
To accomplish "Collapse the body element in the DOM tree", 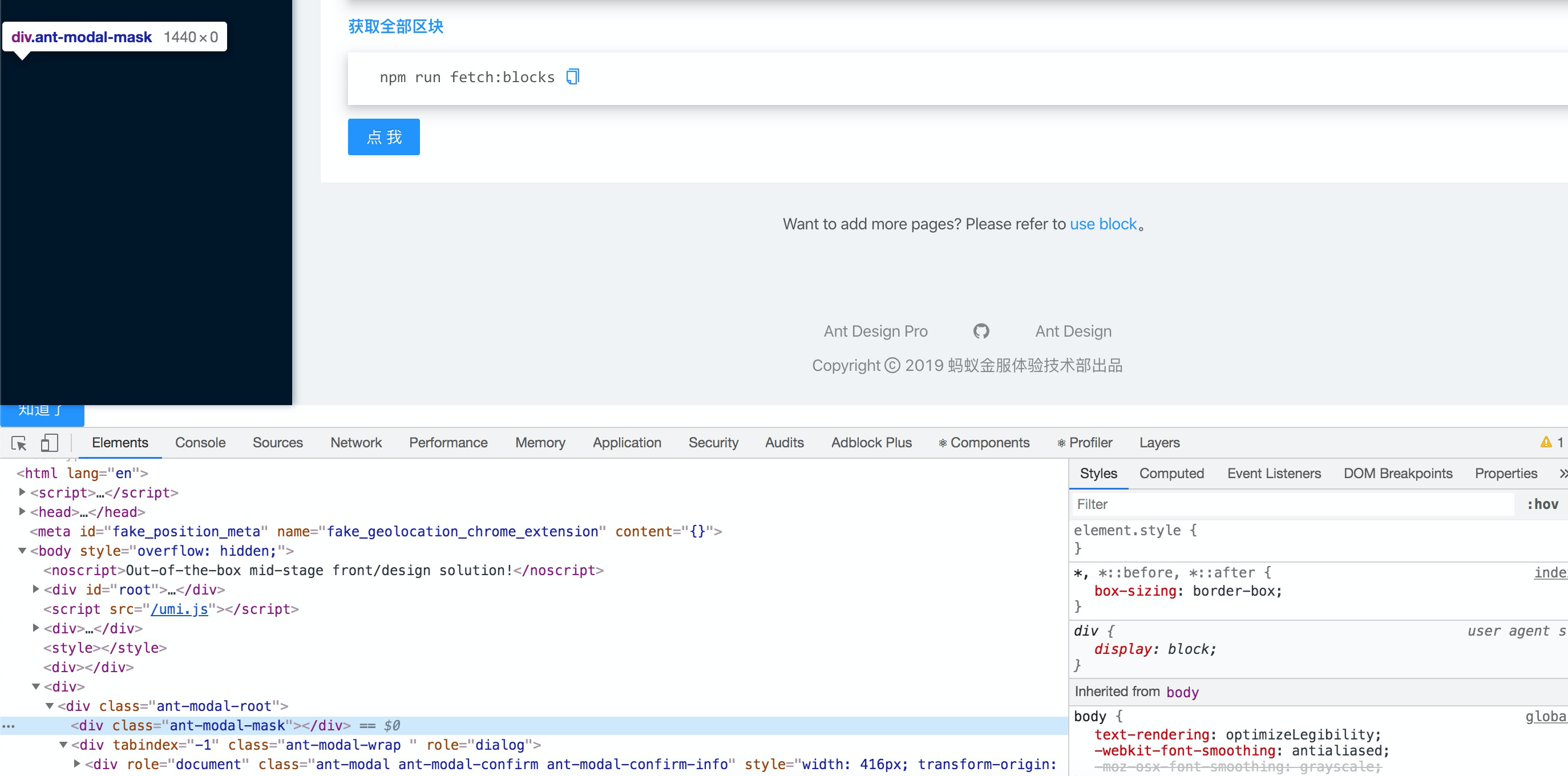I will point(22,551).
